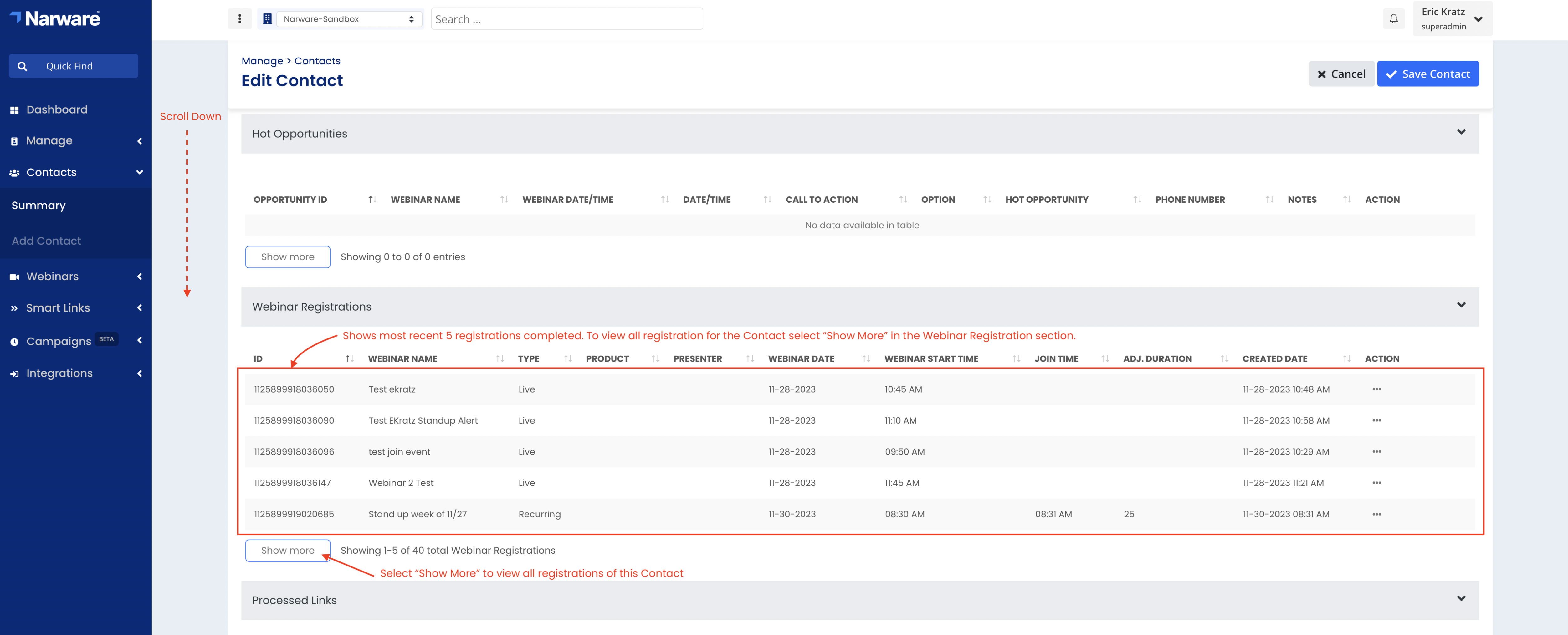This screenshot has width=1568, height=635.
Task: Collapse the Contacts sidebar menu chevron
Action: pyautogui.click(x=139, y=173)
